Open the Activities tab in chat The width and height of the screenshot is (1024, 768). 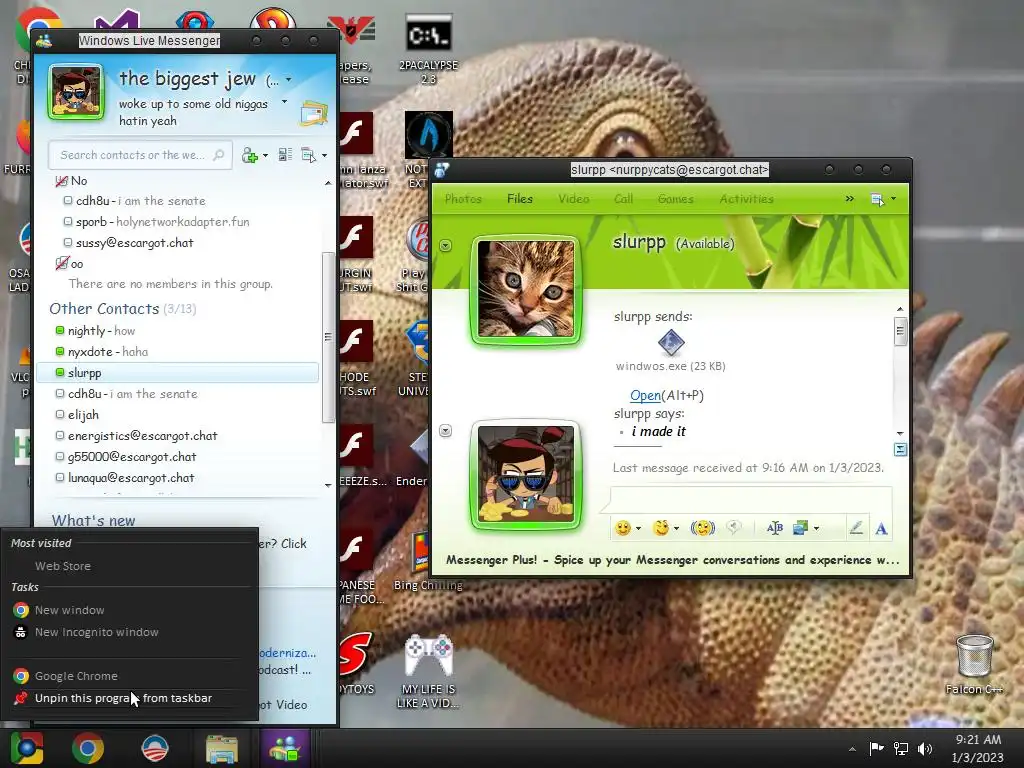click(x=746, y=199)
